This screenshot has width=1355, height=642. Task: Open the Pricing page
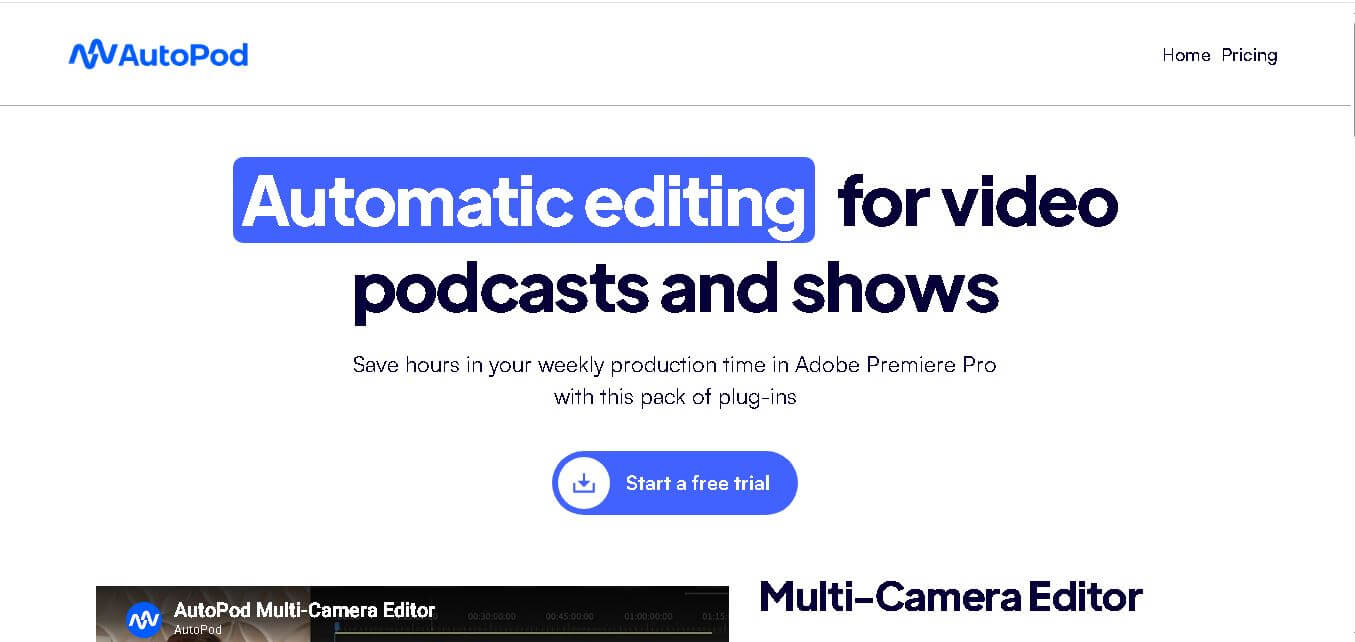coord(1249,55)
